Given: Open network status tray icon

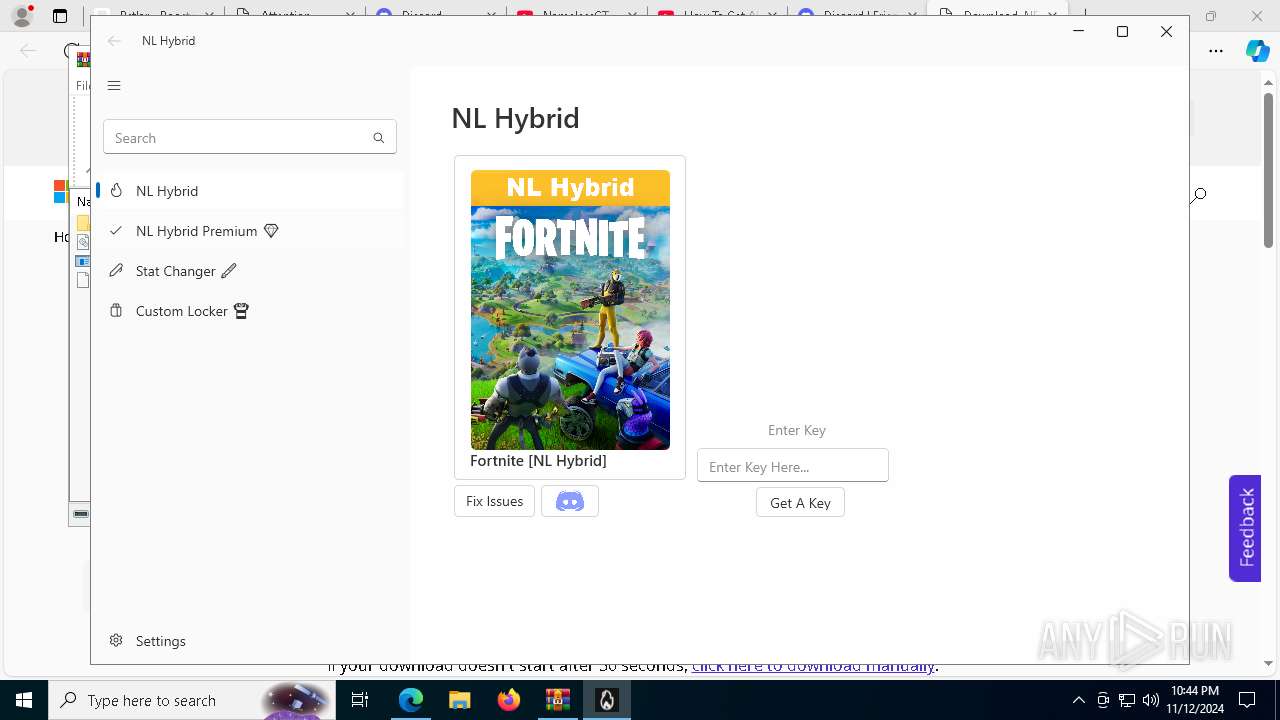Looking at the screenshot, I should tap(1127, 700).
